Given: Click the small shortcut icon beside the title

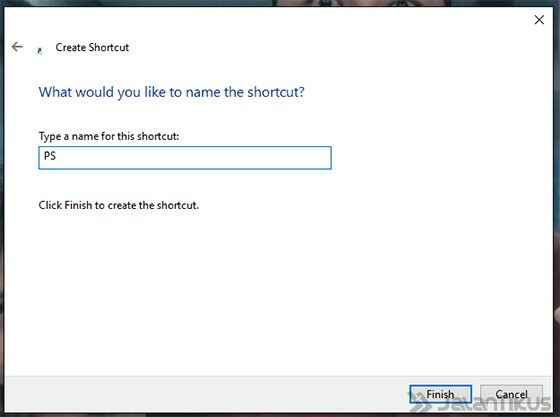Looking at the screenshot, I should [40, 51].
